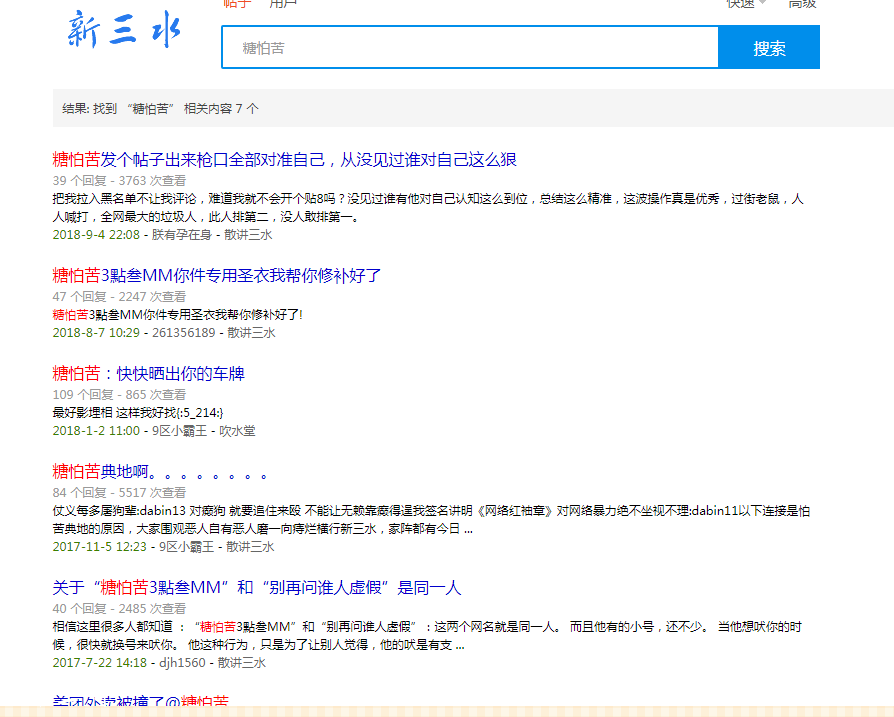Click the 新三水 site logo

click(124, 30)
